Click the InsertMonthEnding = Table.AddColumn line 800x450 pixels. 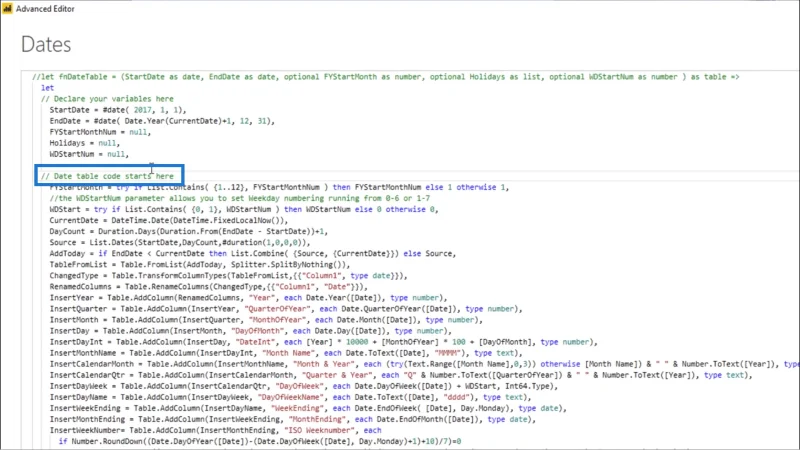(293, 419)
